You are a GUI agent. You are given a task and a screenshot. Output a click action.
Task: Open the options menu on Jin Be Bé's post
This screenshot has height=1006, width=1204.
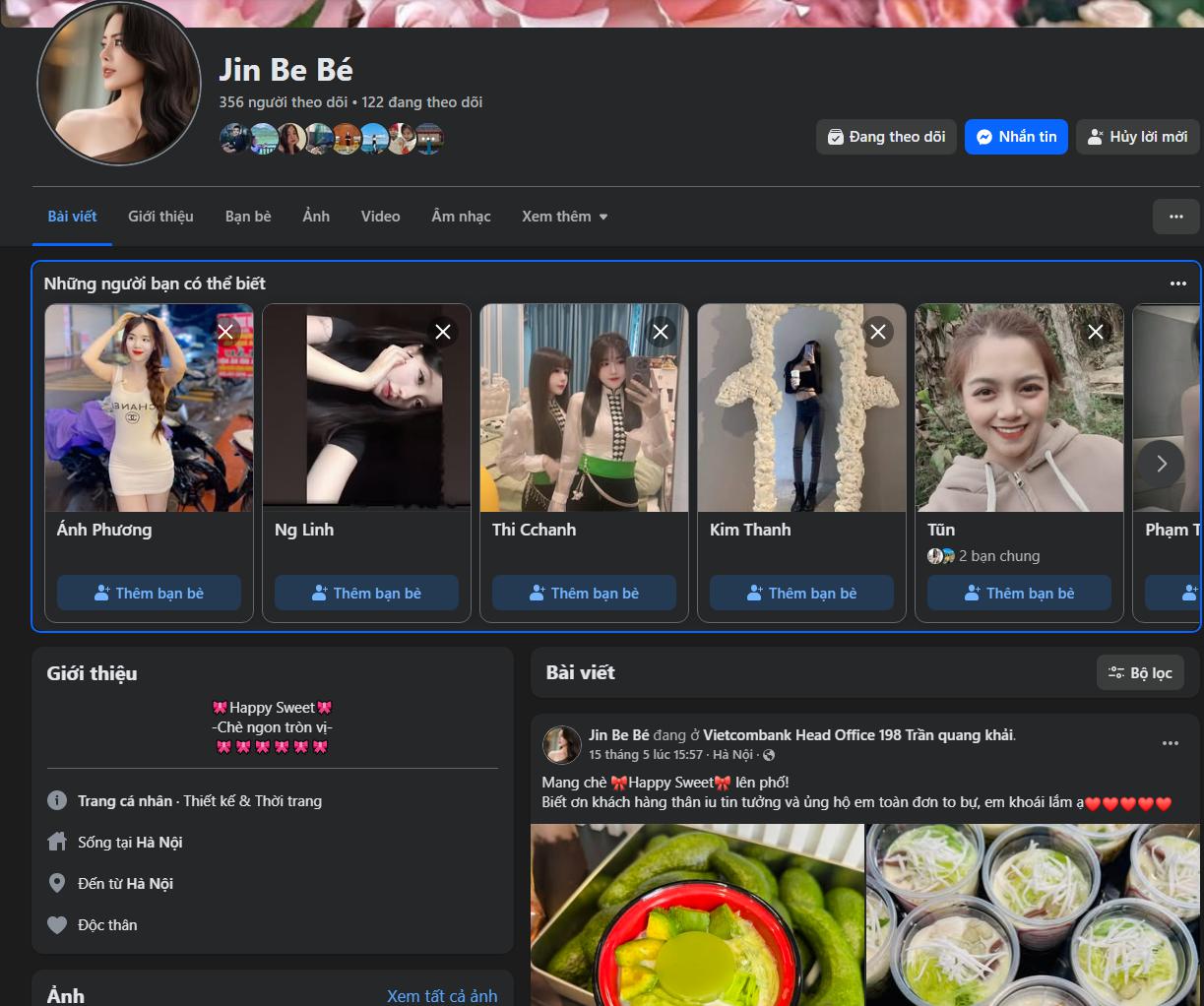[1171, 745]
